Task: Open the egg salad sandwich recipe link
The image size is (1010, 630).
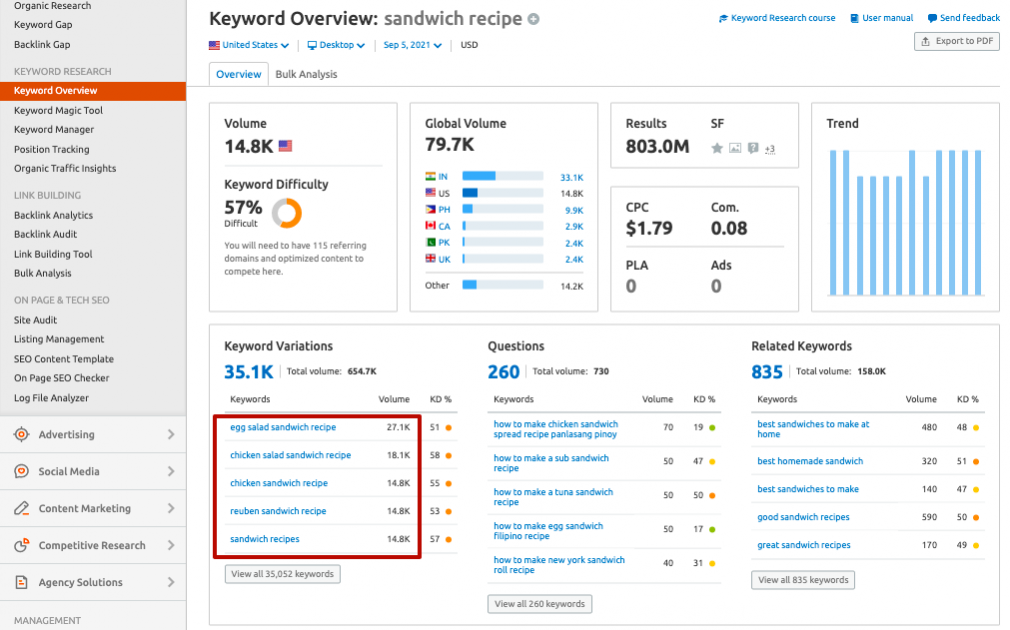Action: [x=283, y=427]
